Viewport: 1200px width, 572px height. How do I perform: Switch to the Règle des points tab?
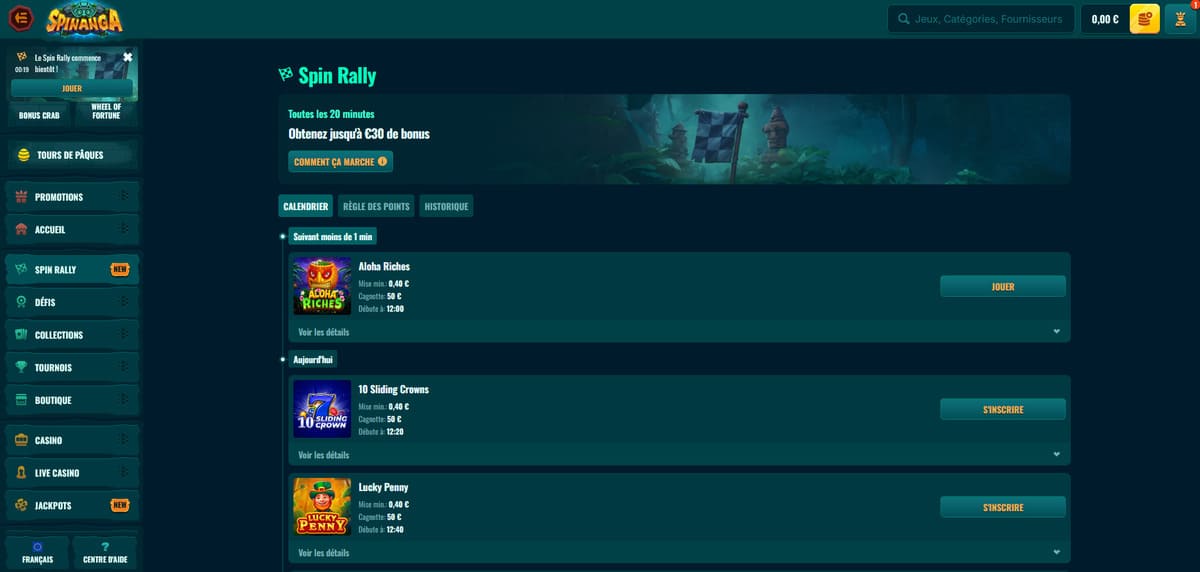(376, 207)
